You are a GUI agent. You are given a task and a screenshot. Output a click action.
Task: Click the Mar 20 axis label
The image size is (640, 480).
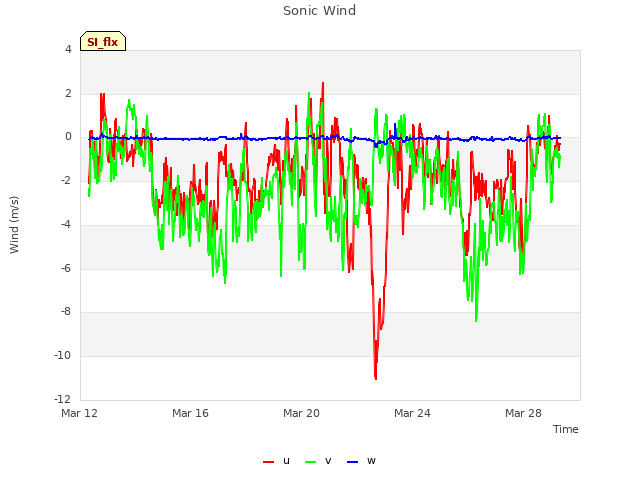tap(301, 413)
